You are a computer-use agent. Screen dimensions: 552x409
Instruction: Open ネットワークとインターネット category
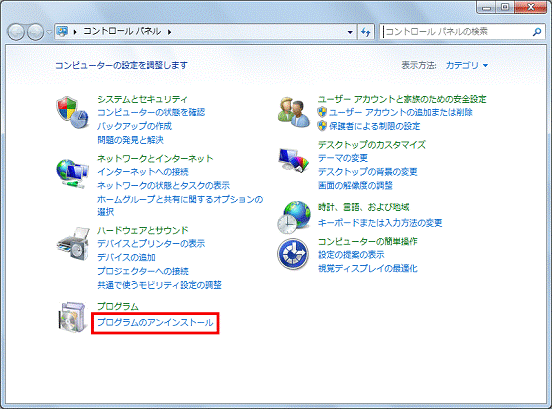[x=155, y=159]
